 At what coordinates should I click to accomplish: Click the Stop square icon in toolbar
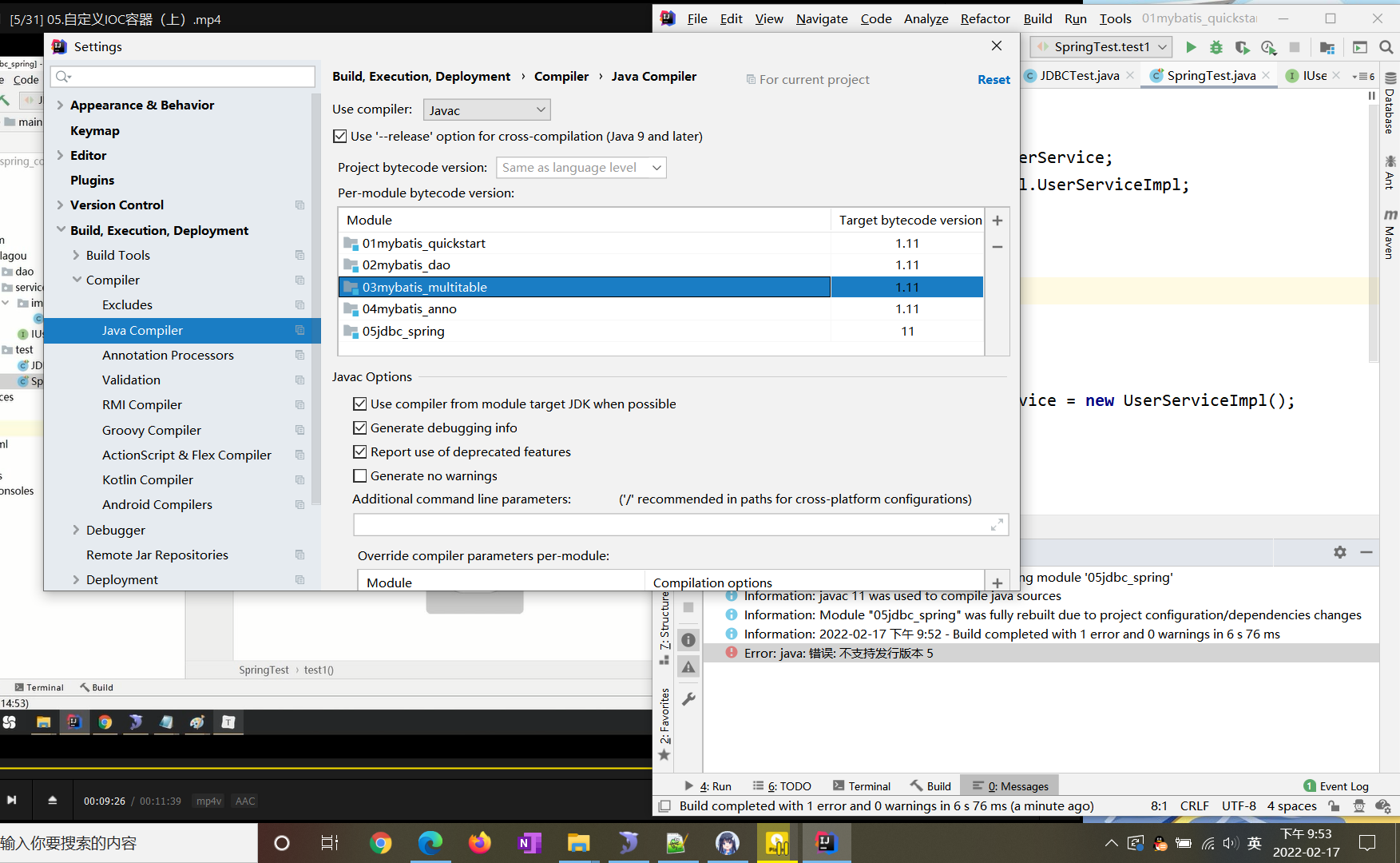tap(1295, 47)
